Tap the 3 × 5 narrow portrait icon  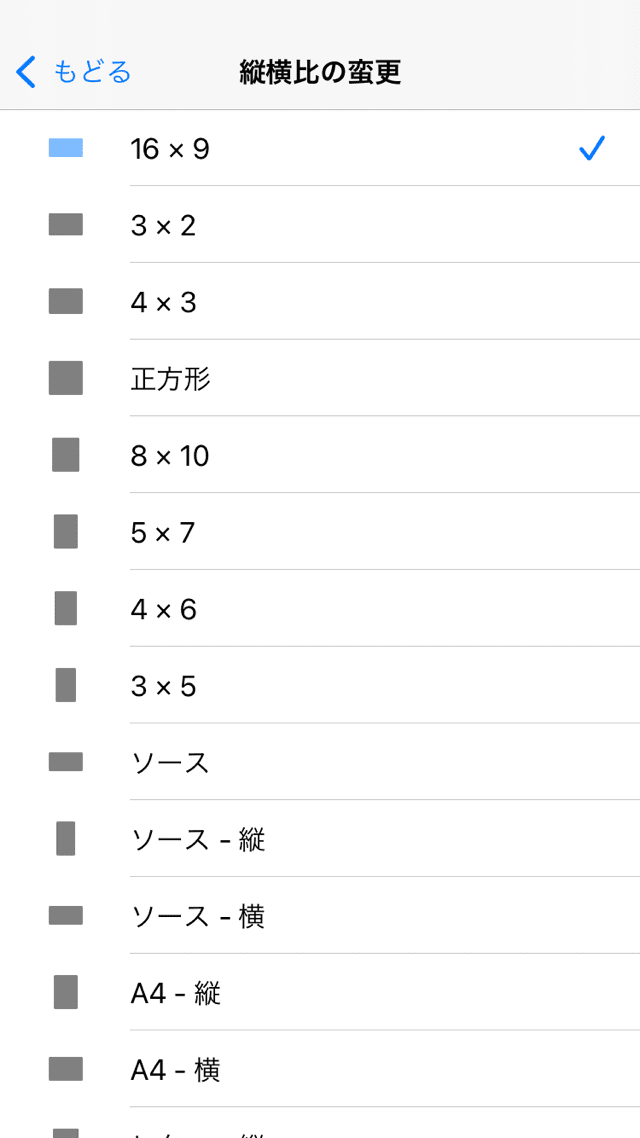65,685
